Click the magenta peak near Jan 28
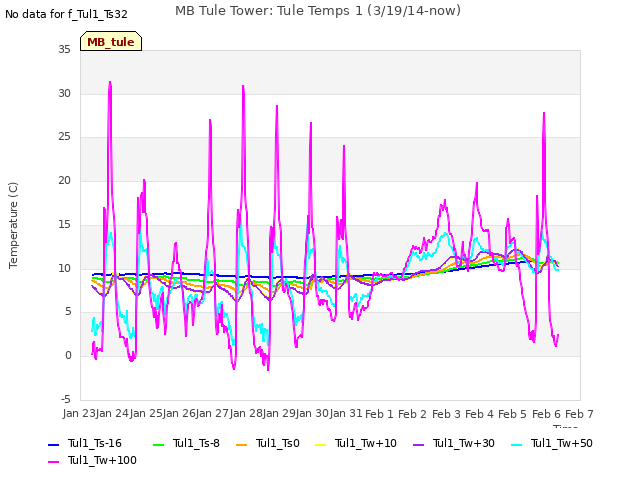 tap(243, 87)
